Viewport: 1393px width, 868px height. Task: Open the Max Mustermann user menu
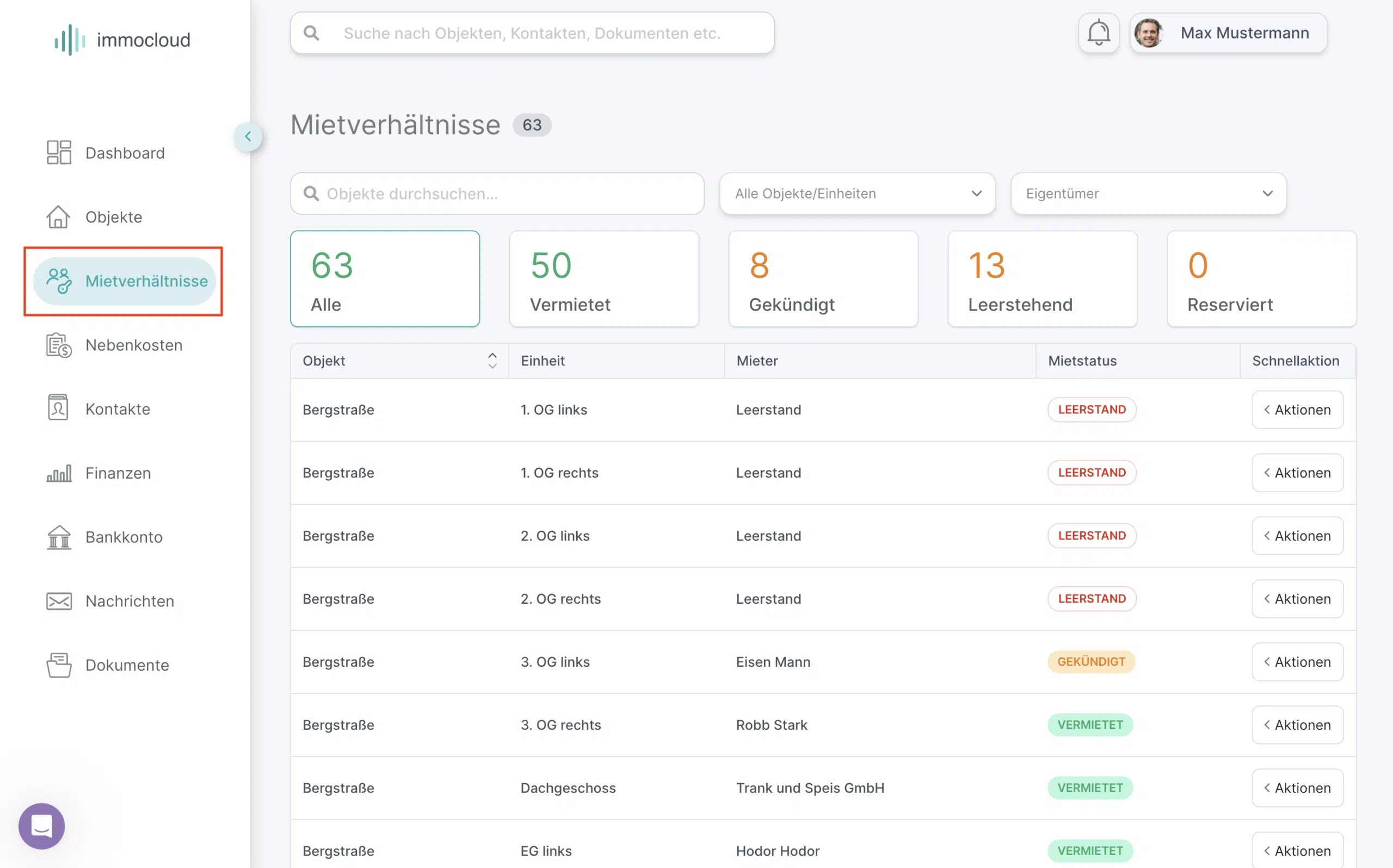pyautogui.click(x=1229, y=33)
